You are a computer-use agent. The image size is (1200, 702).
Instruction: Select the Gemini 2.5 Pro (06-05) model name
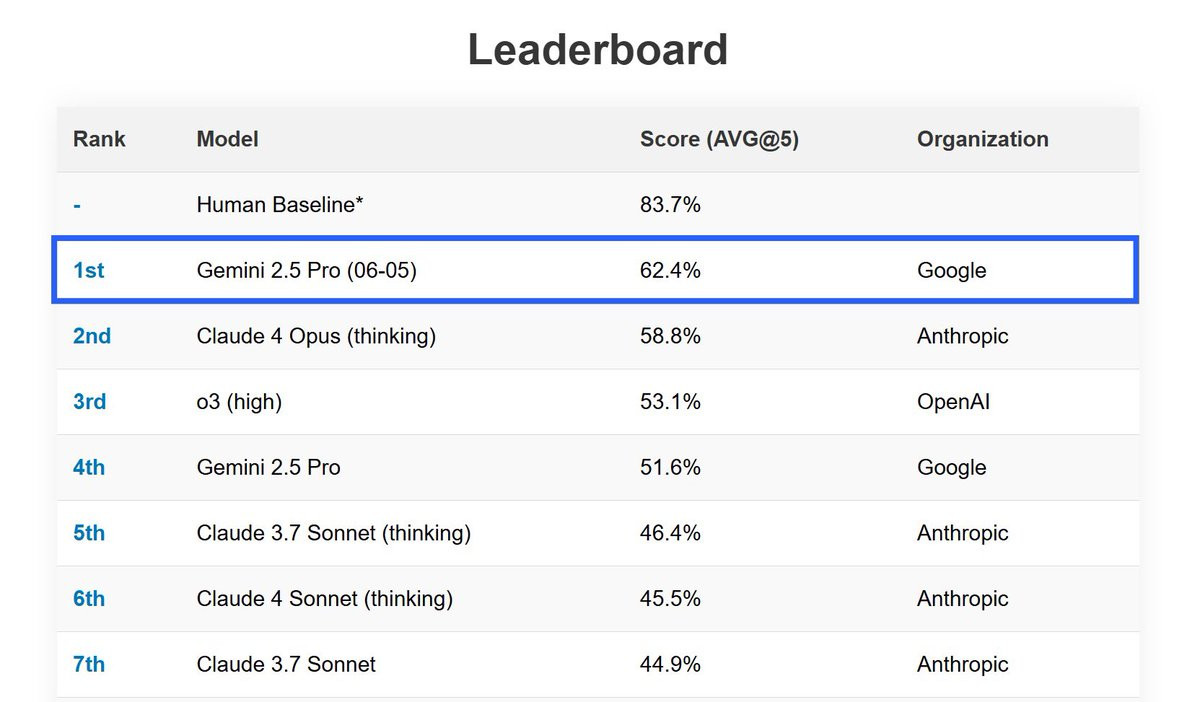[306, 270]
